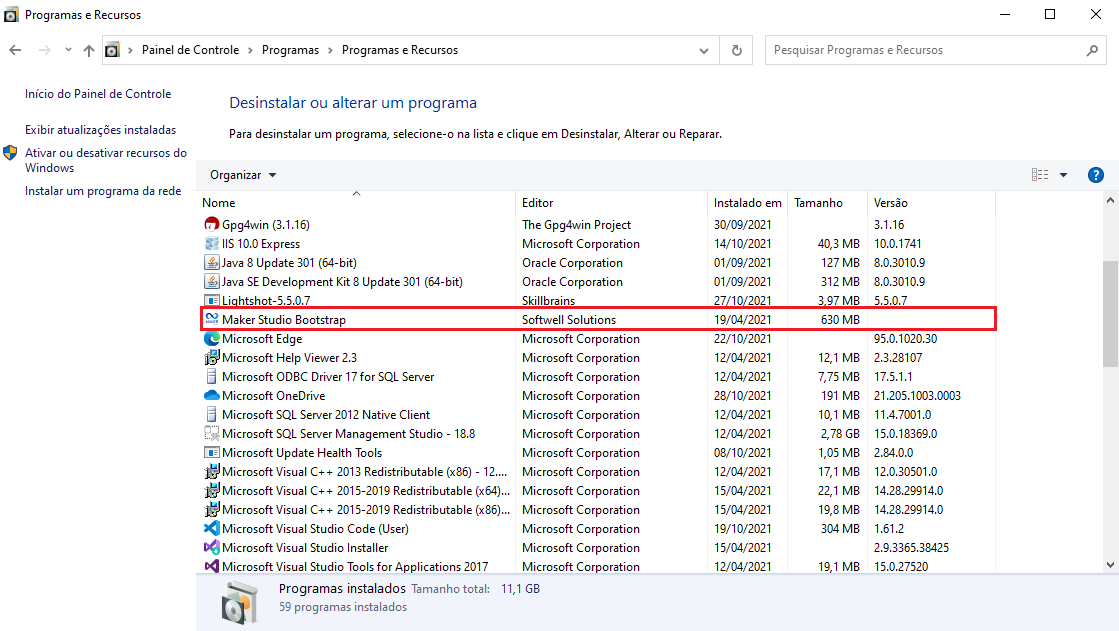Sort list by Editor column header
Viewport: 1119px width, 631px height.
538,203
